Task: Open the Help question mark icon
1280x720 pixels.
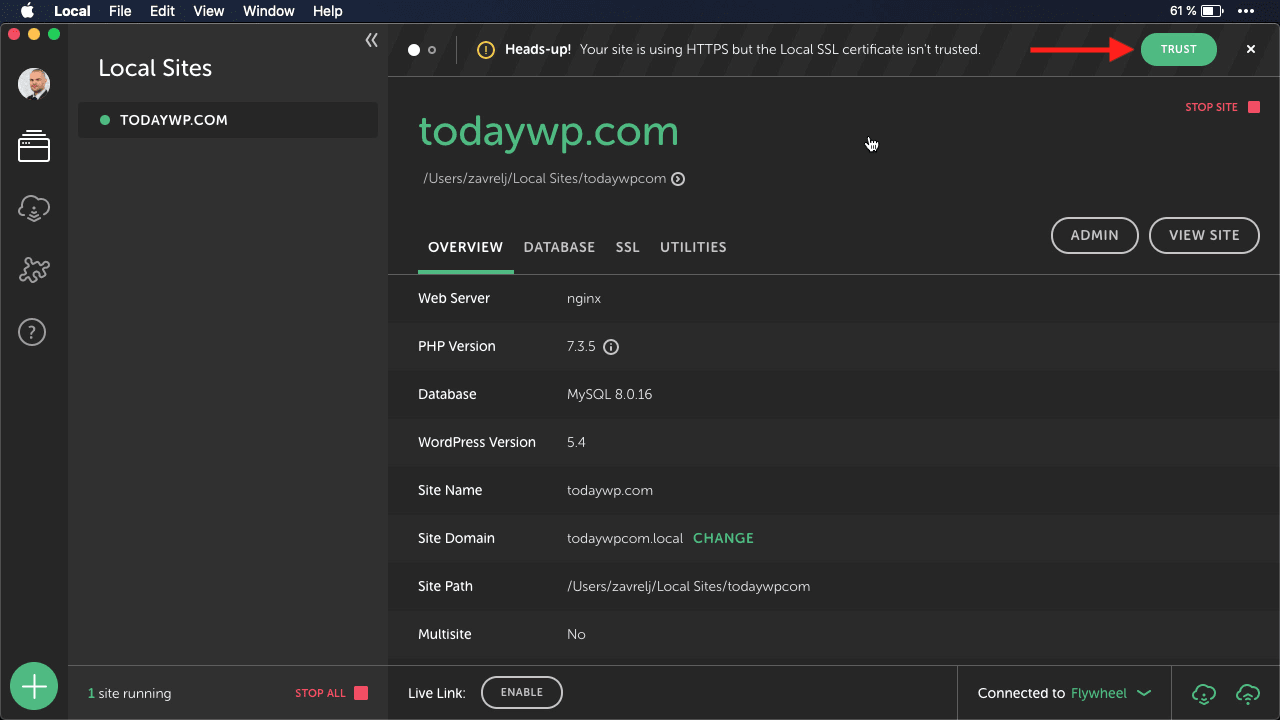Action: (32, 332)
